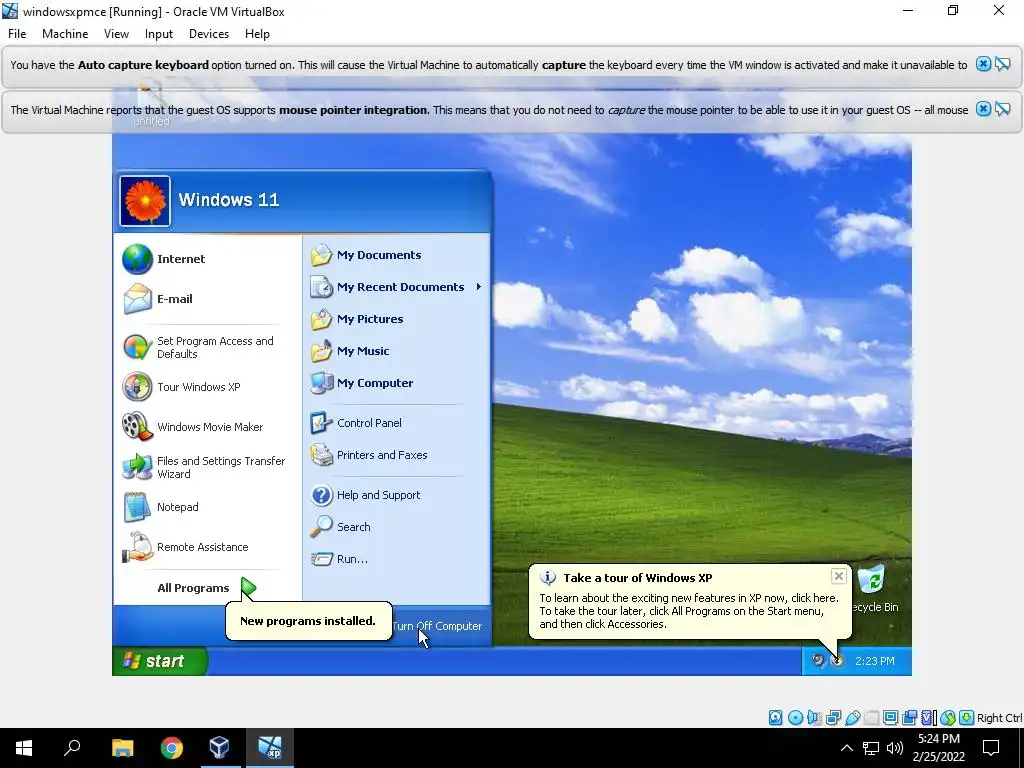Dismiss the mouse pointer integration notification
Viewport: 1024px width, 768px height.
click(983, 109)
